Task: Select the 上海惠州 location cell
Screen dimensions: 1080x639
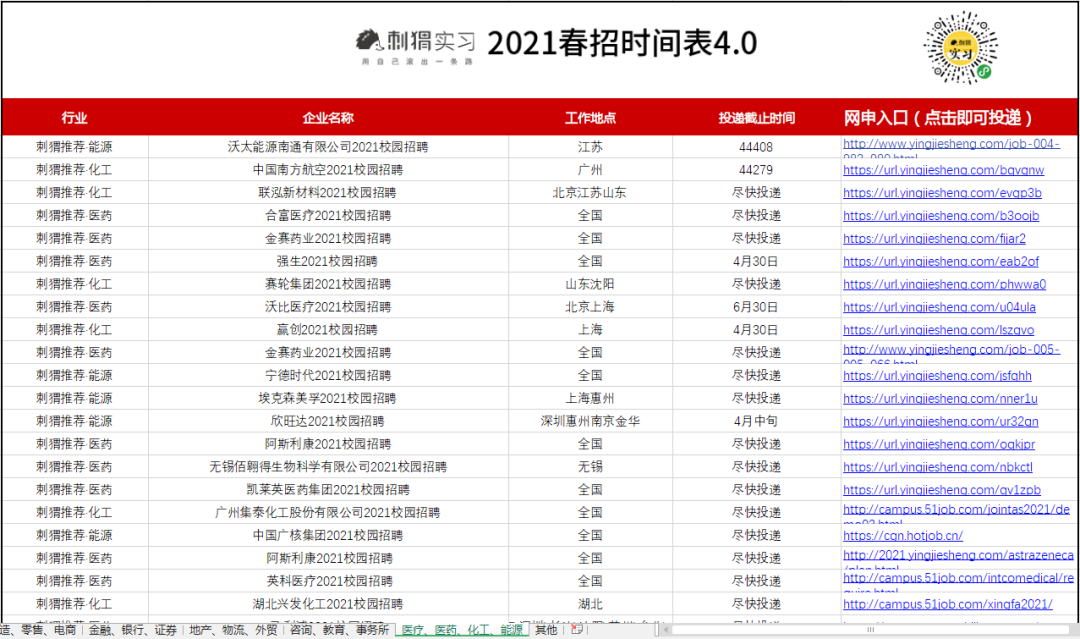Action: pyautogui.click(x=590, y=398)
